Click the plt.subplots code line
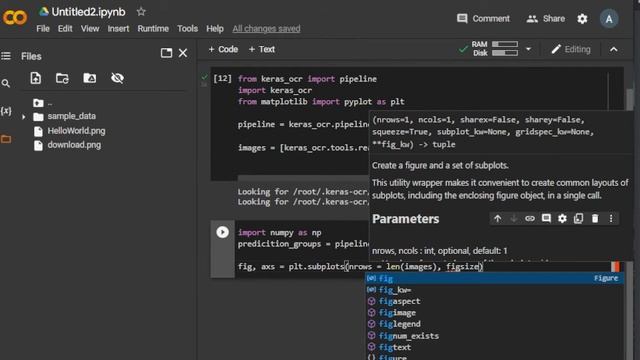 click(x=360, y=267)
